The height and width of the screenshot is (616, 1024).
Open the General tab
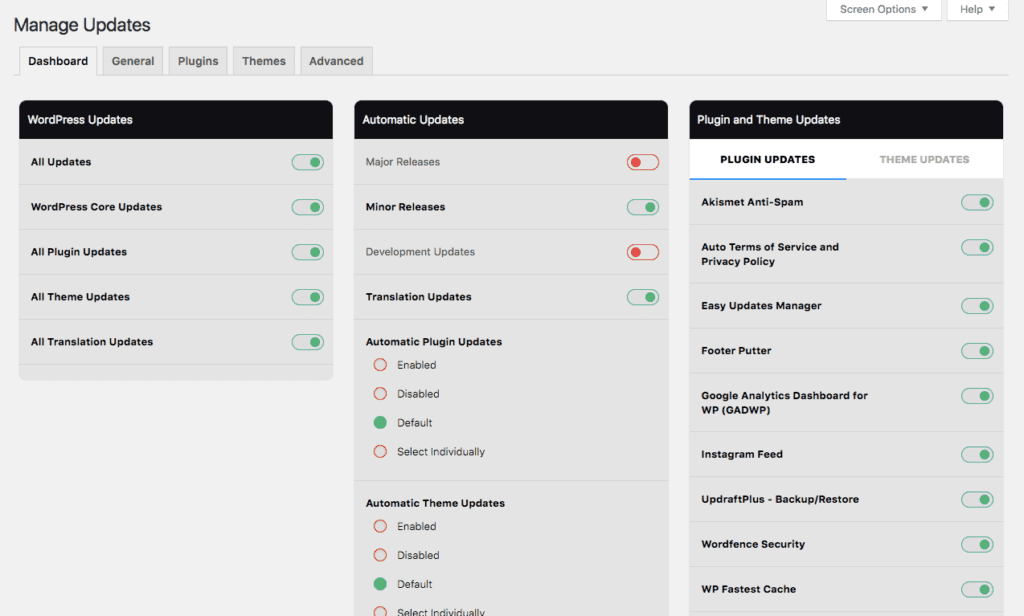tap(133, 61)
